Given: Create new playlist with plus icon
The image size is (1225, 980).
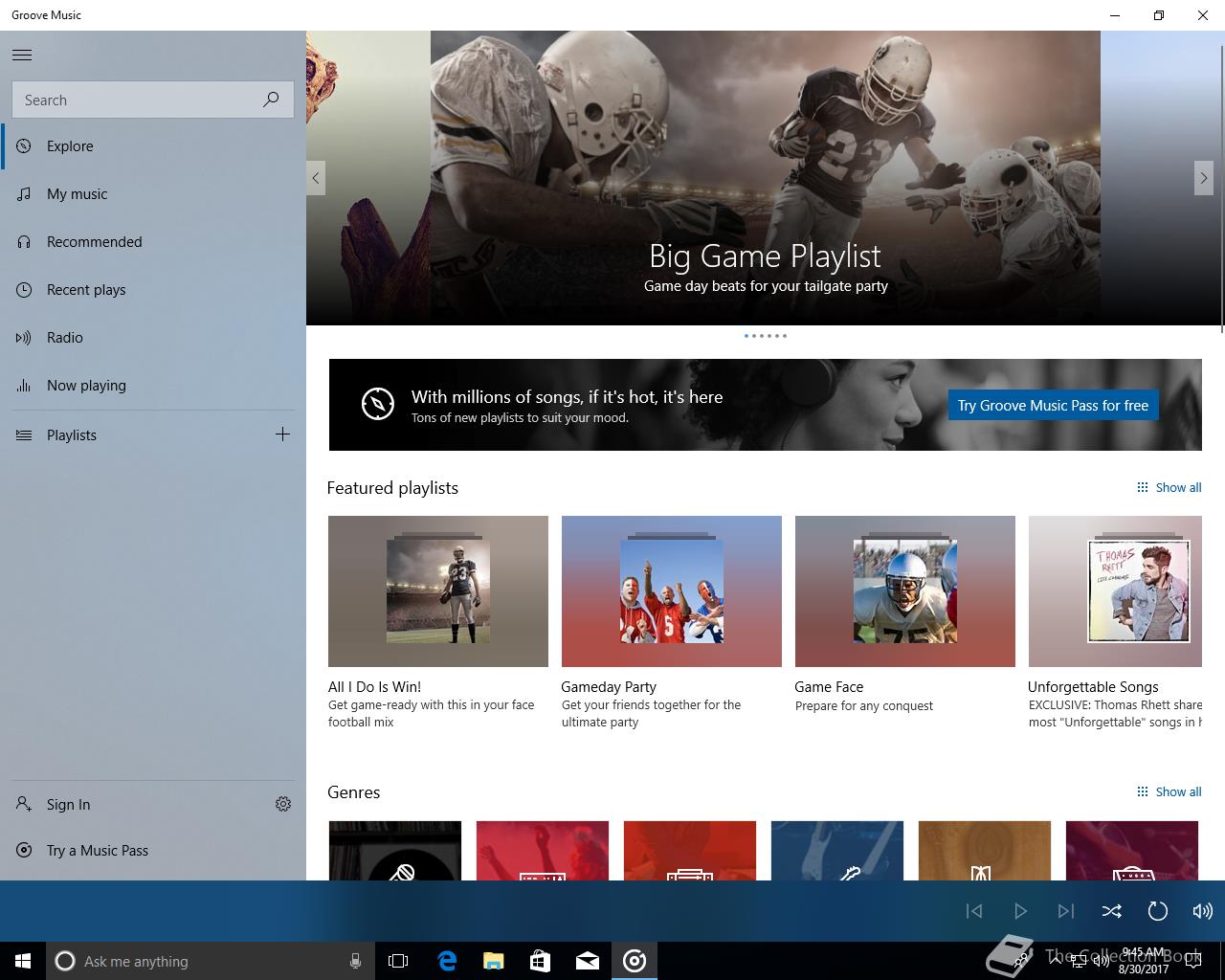Looking at the screenshot, I should tap(282, 434).
